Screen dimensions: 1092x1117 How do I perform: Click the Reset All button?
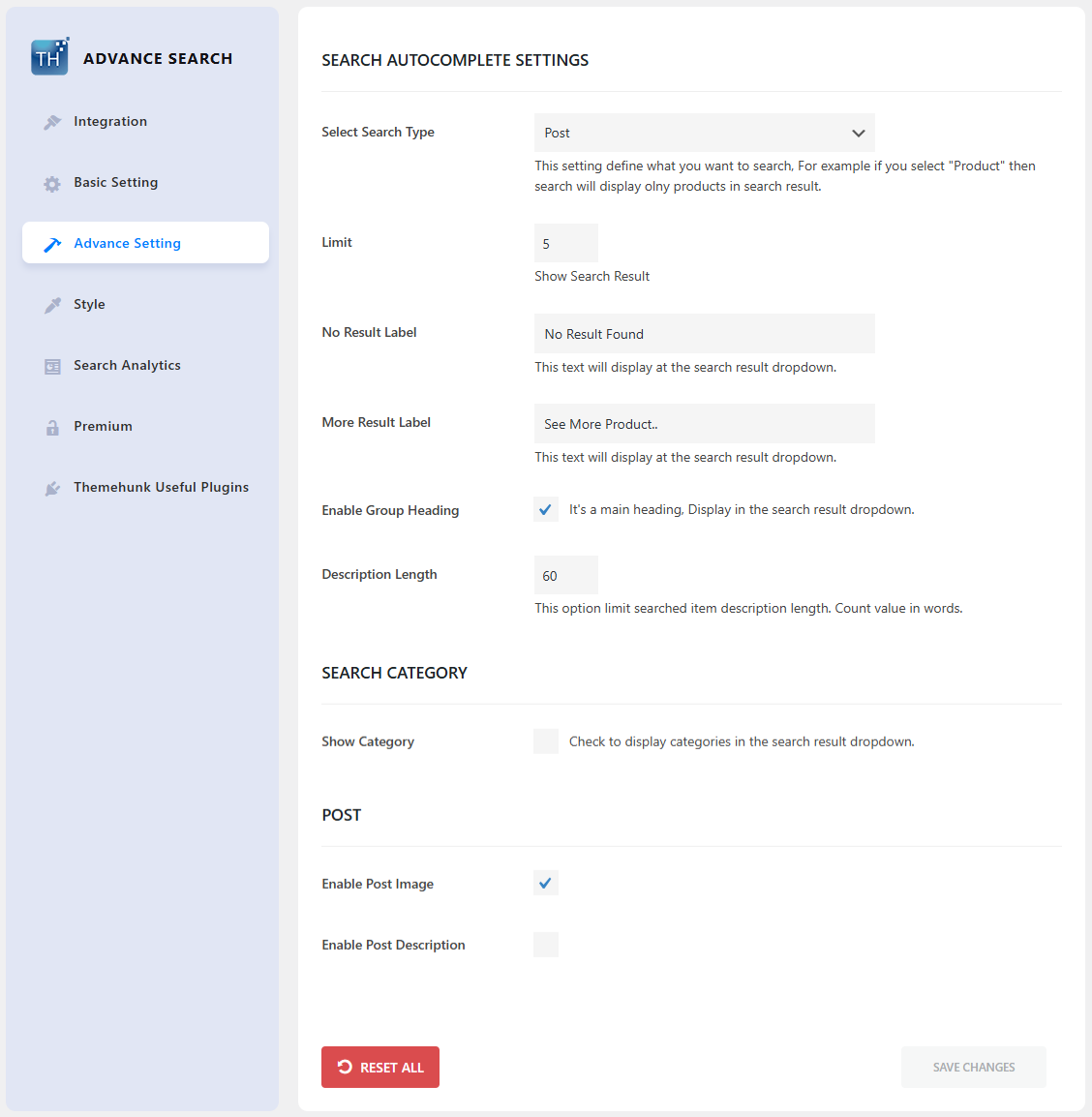point(380,1067)
